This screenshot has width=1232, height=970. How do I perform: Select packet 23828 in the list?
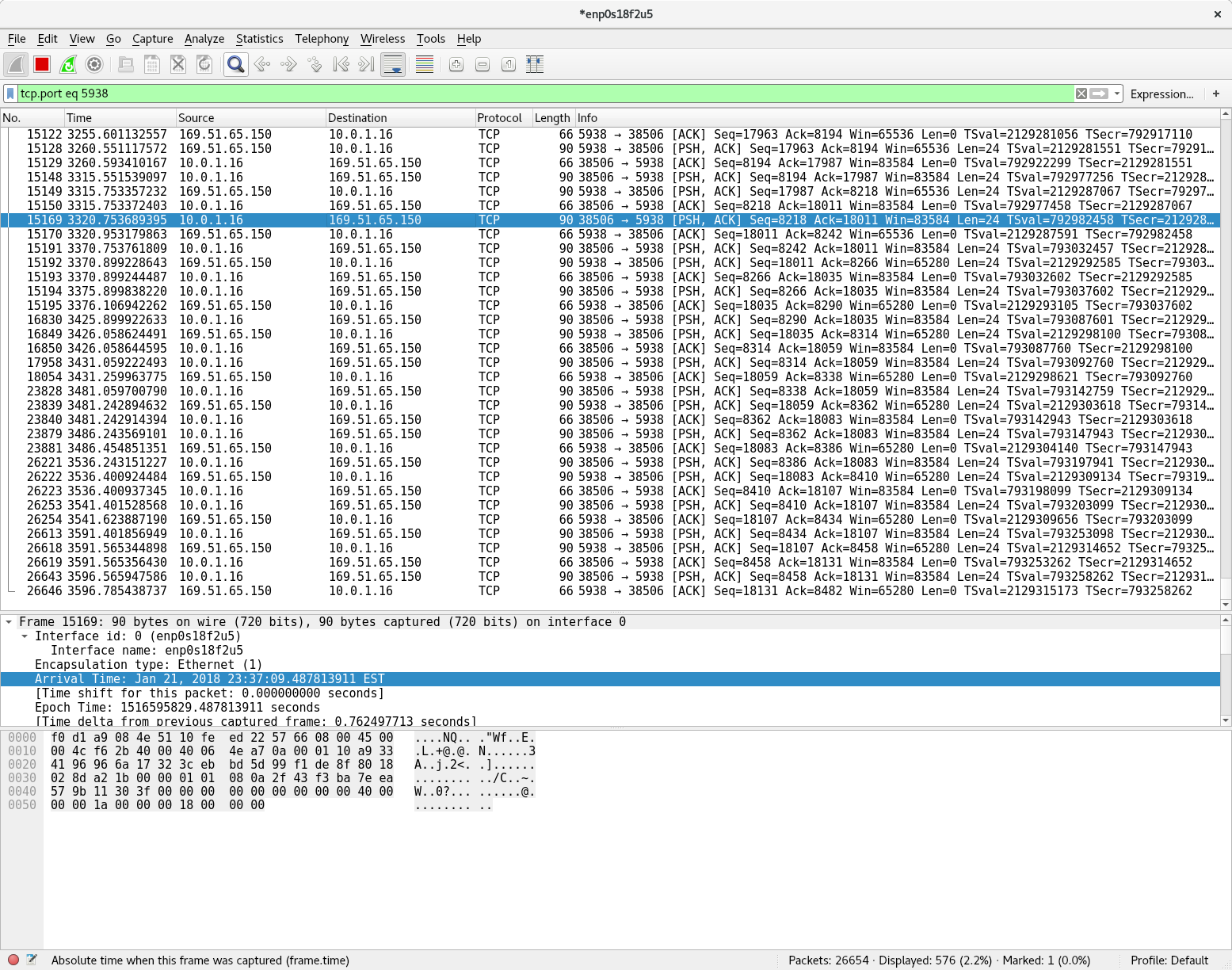click(x=610, y=391)
